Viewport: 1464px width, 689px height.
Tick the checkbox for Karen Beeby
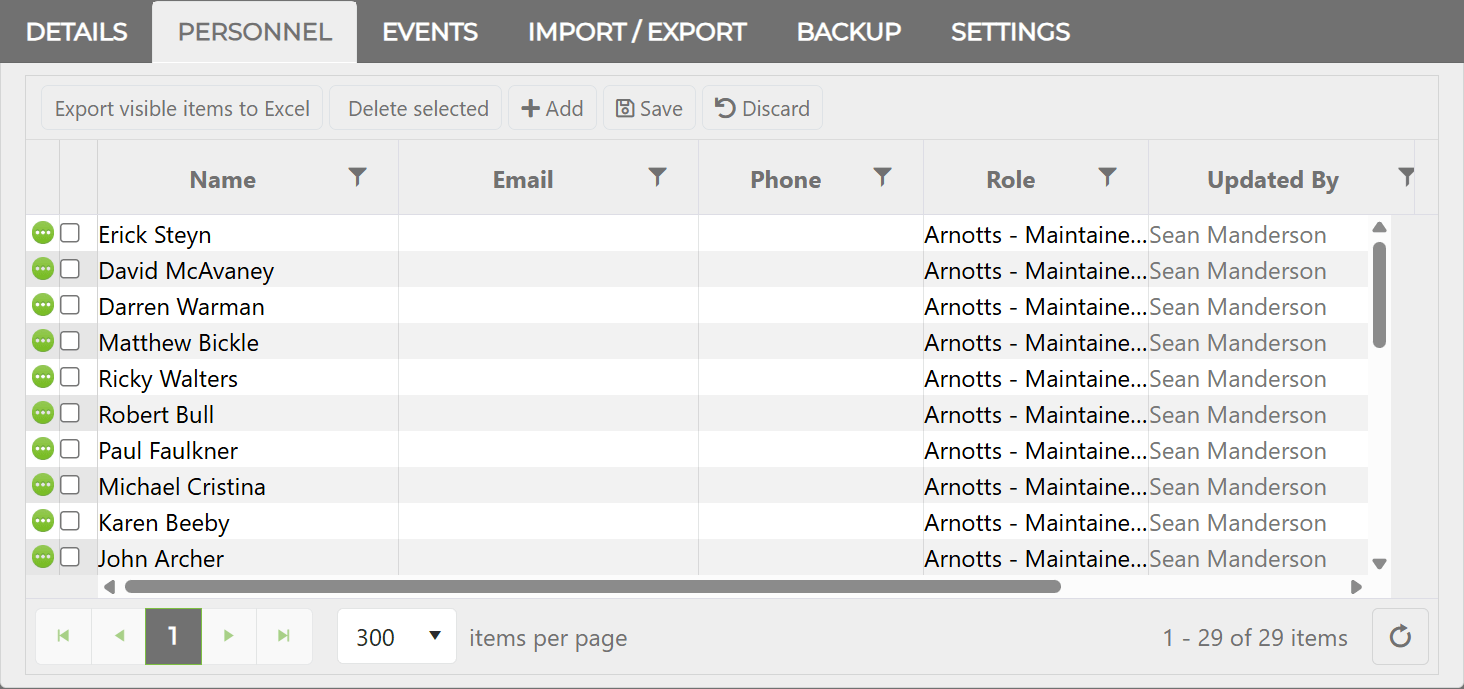(70, 521)
